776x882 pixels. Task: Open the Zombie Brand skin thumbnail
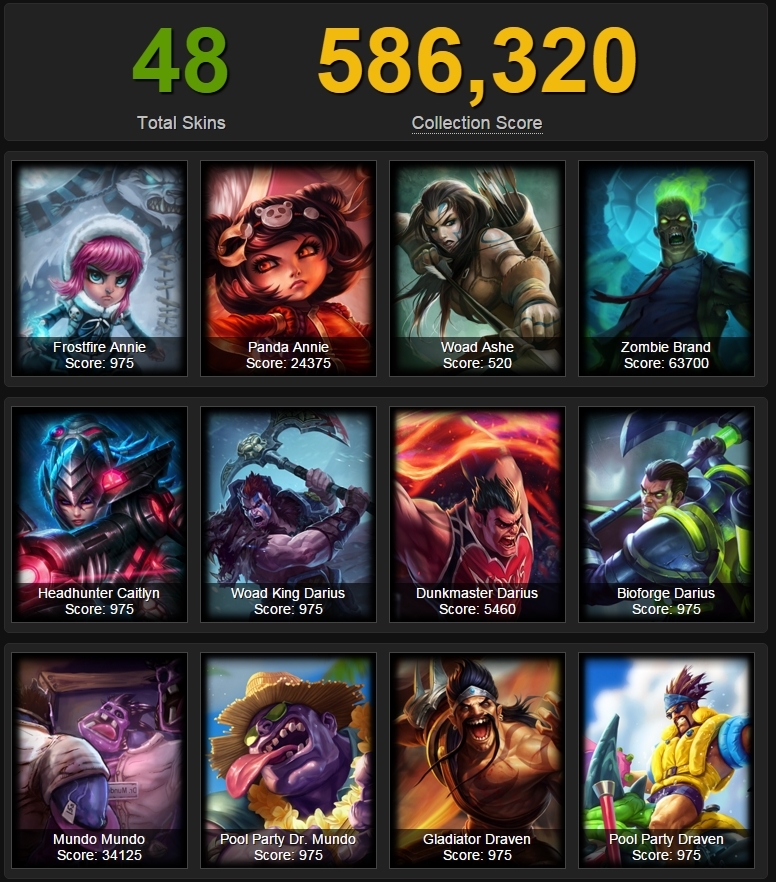point(666,268)
